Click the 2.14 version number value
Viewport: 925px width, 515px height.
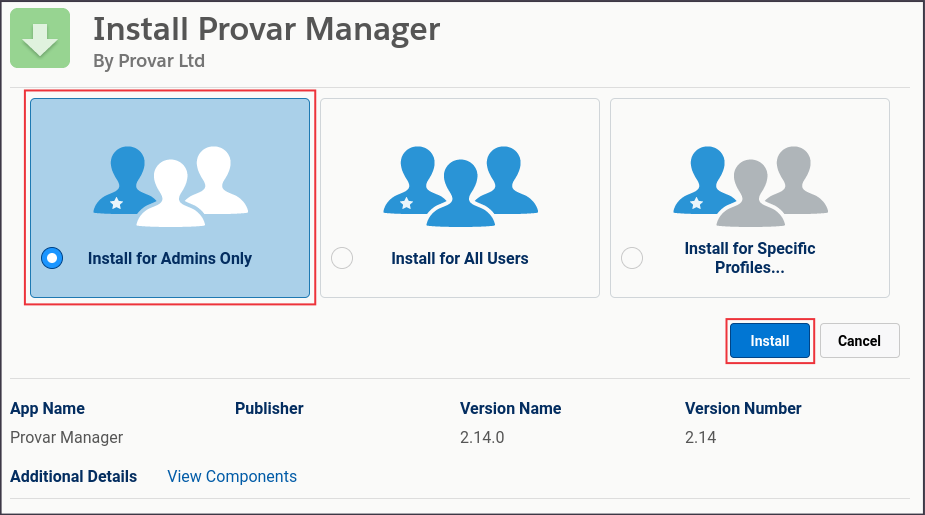pos(700,437)
